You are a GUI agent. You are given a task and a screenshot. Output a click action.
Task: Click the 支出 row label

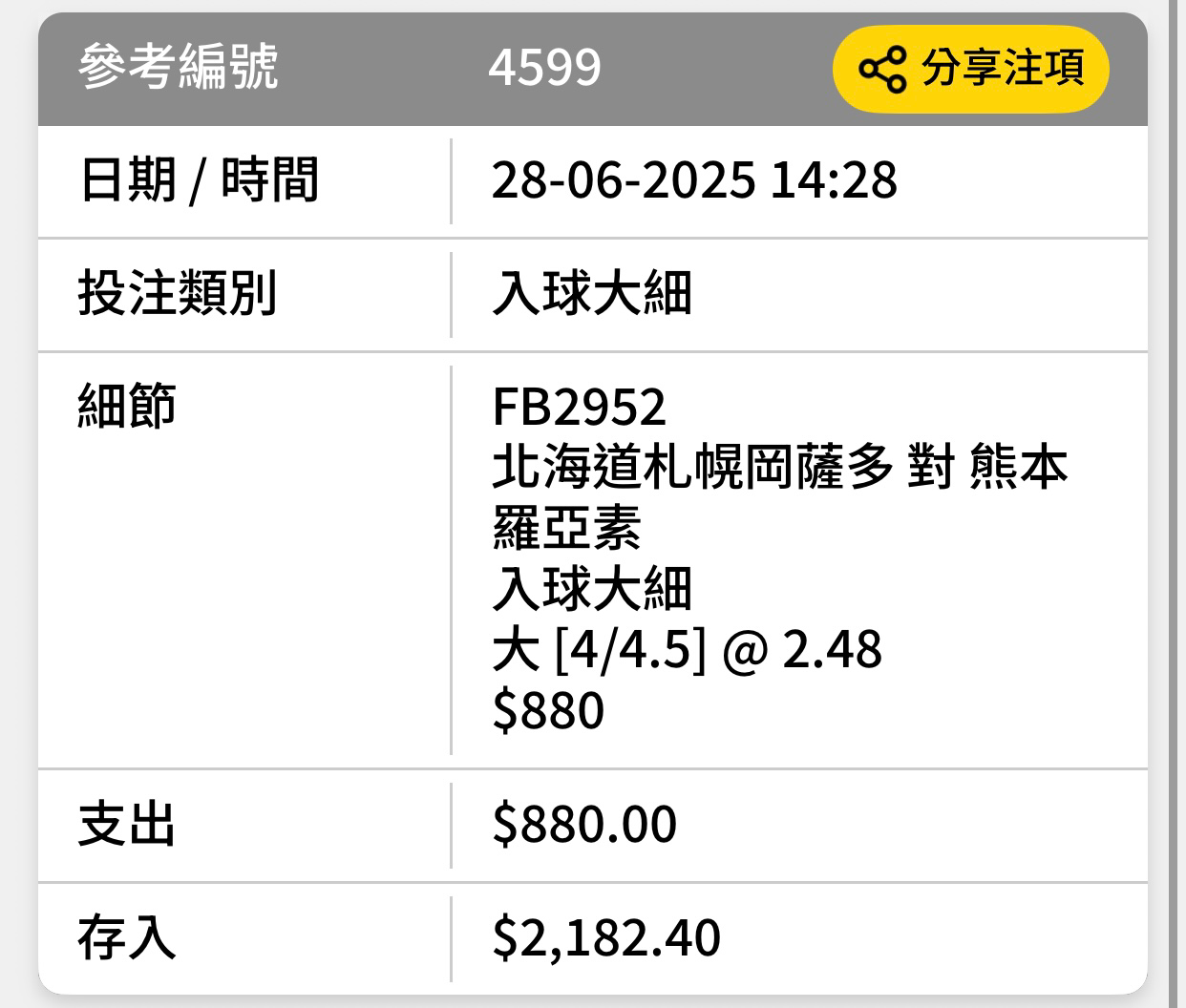coord(127,825)
